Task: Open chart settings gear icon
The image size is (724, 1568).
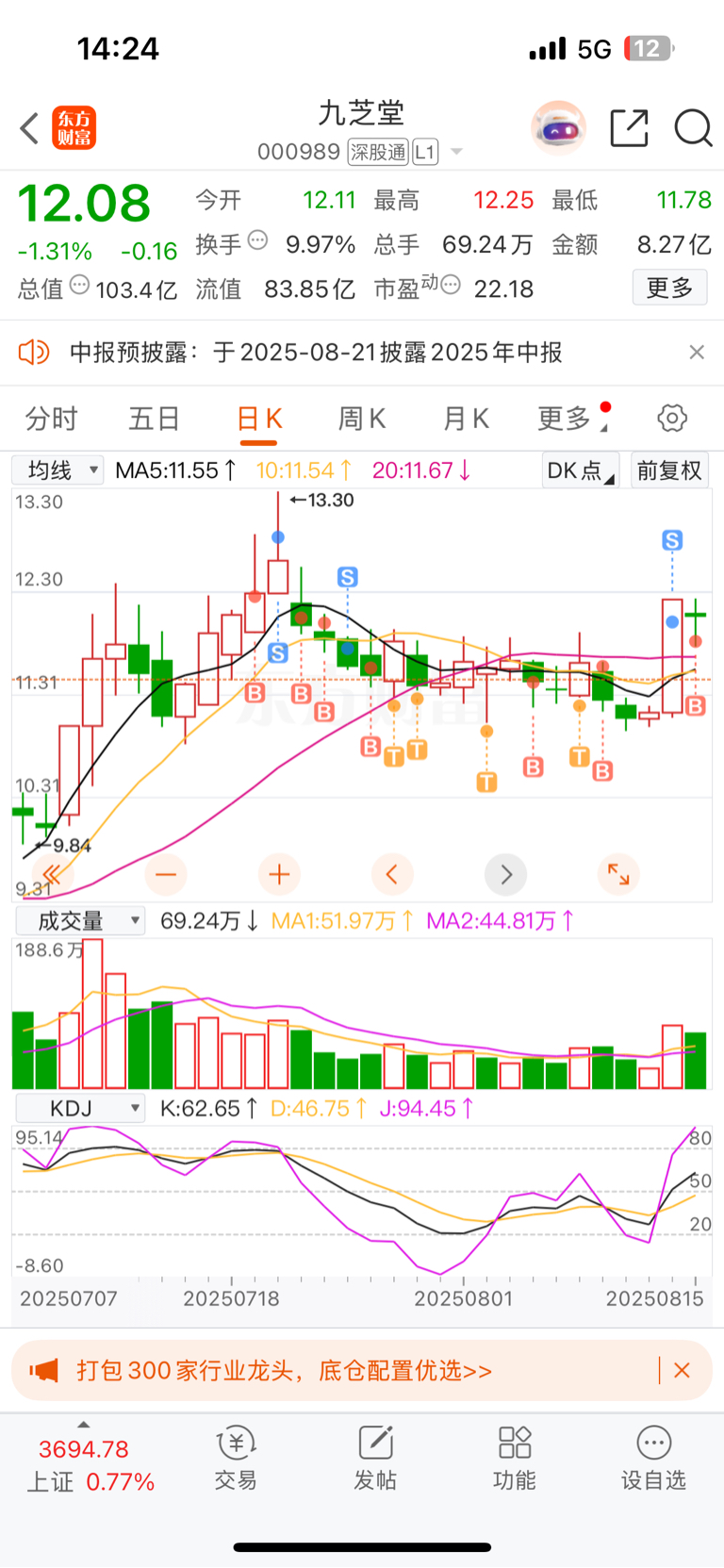Action: pyautogui.click(x=672, y=418)
